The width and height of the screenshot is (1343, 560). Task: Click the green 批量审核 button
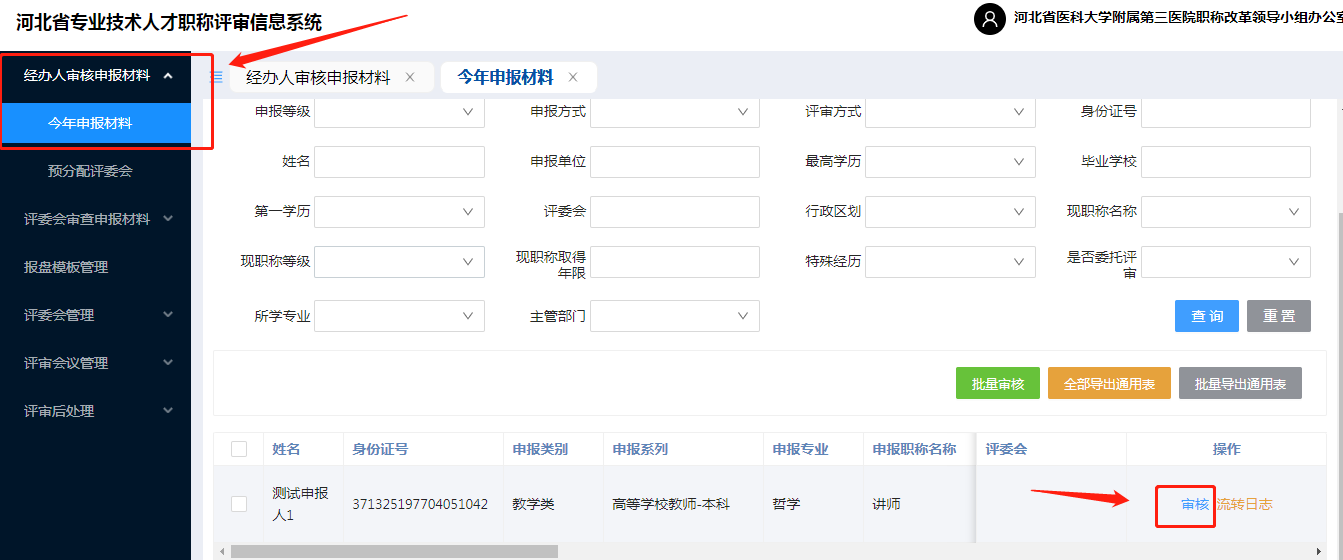997,384
